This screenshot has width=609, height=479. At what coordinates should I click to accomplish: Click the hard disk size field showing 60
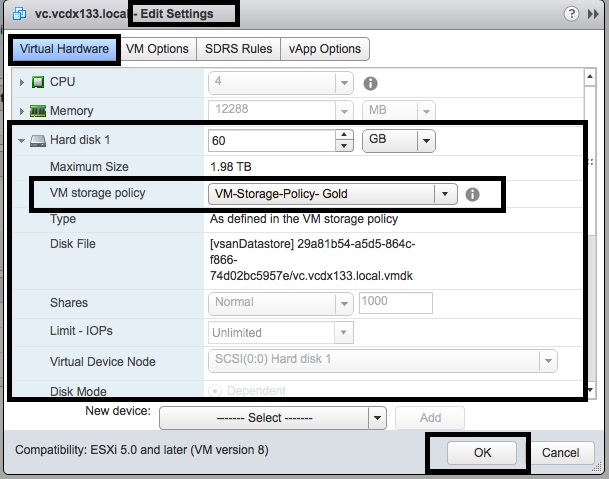click(x=272, y=141)
